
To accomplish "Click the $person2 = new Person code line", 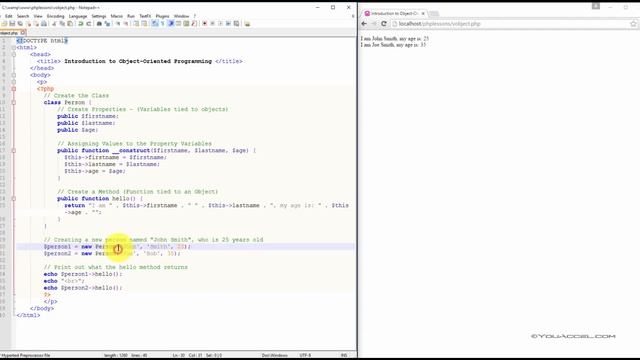I will 112,253.
